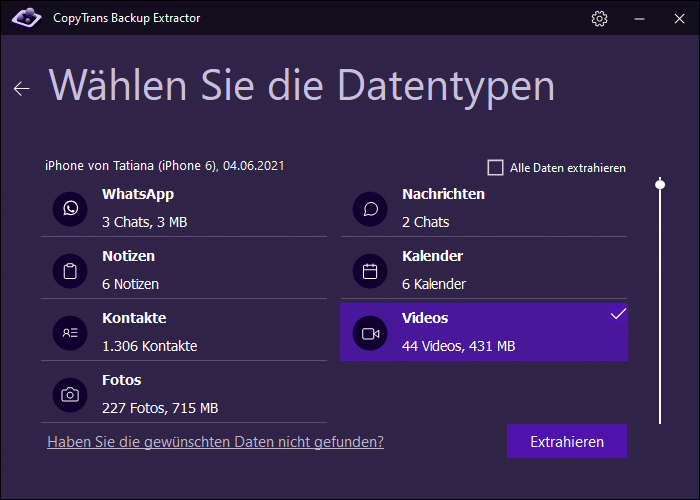
Task: Open settings via gear icon
Action: 599,18
